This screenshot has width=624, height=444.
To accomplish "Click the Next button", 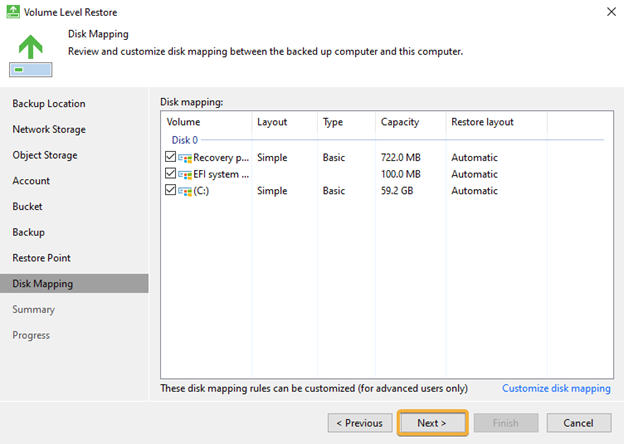I will (x=432, y=423).
